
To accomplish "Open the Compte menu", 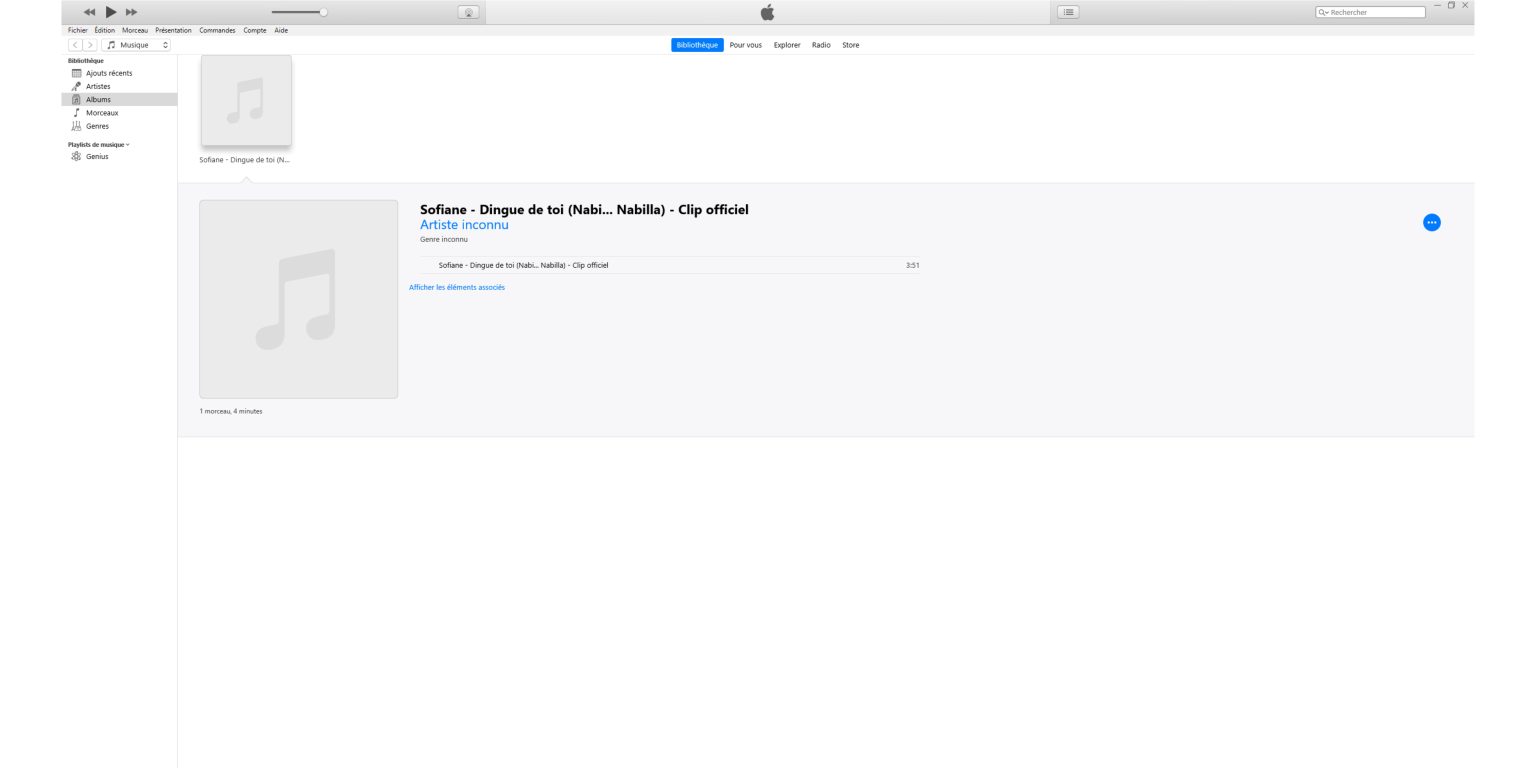I will [x=255, y=30].
